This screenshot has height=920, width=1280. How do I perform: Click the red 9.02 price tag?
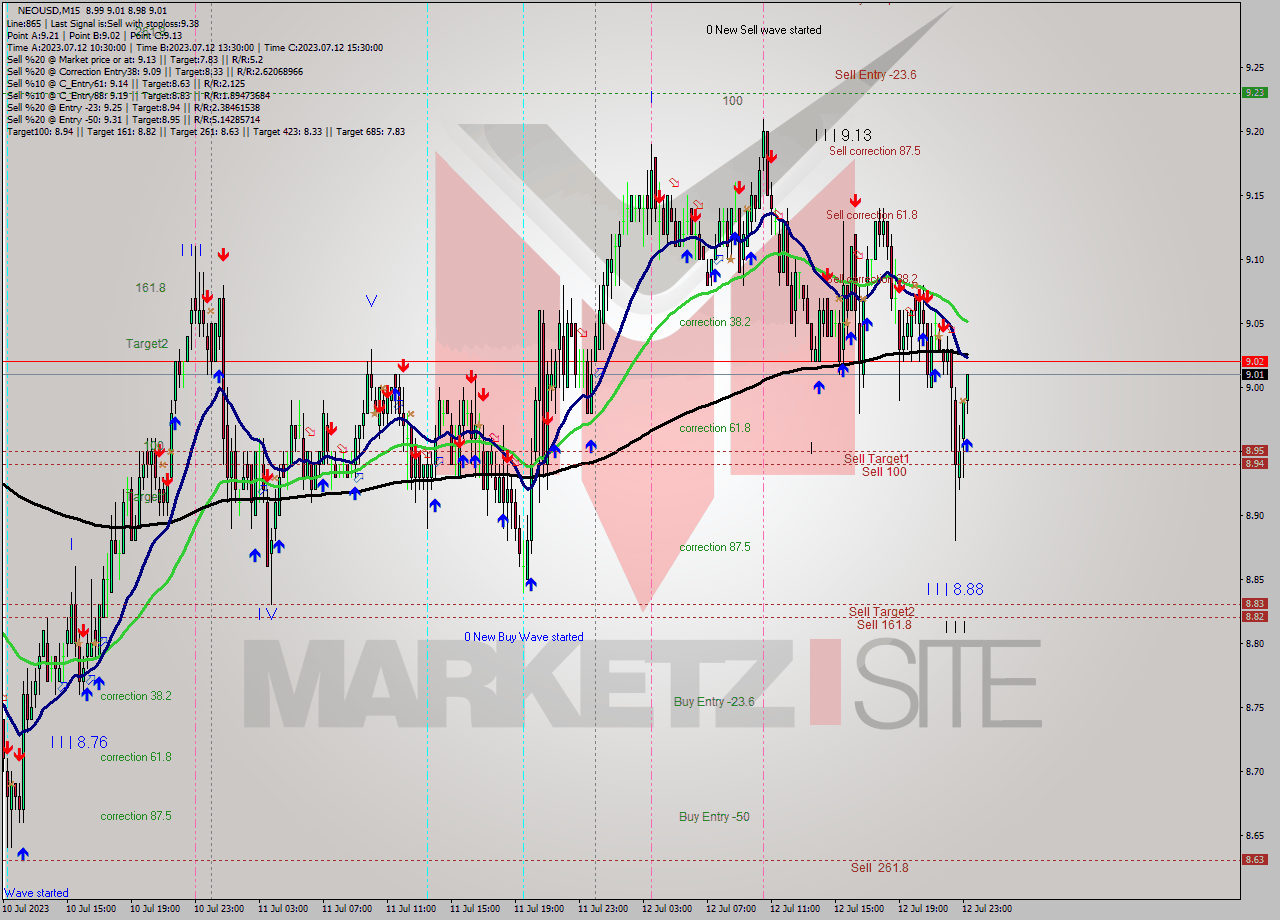(1255, 361)
